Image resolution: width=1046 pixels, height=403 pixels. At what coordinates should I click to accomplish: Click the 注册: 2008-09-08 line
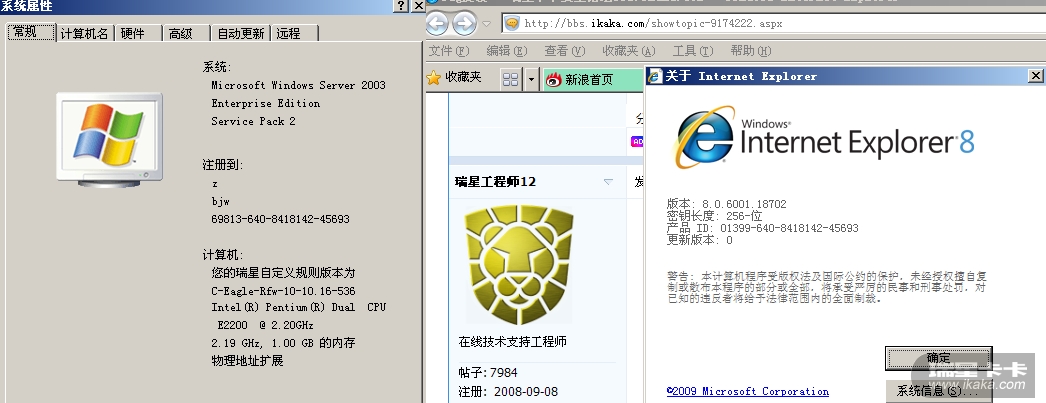pyautogui.click(x=508, y=391)
